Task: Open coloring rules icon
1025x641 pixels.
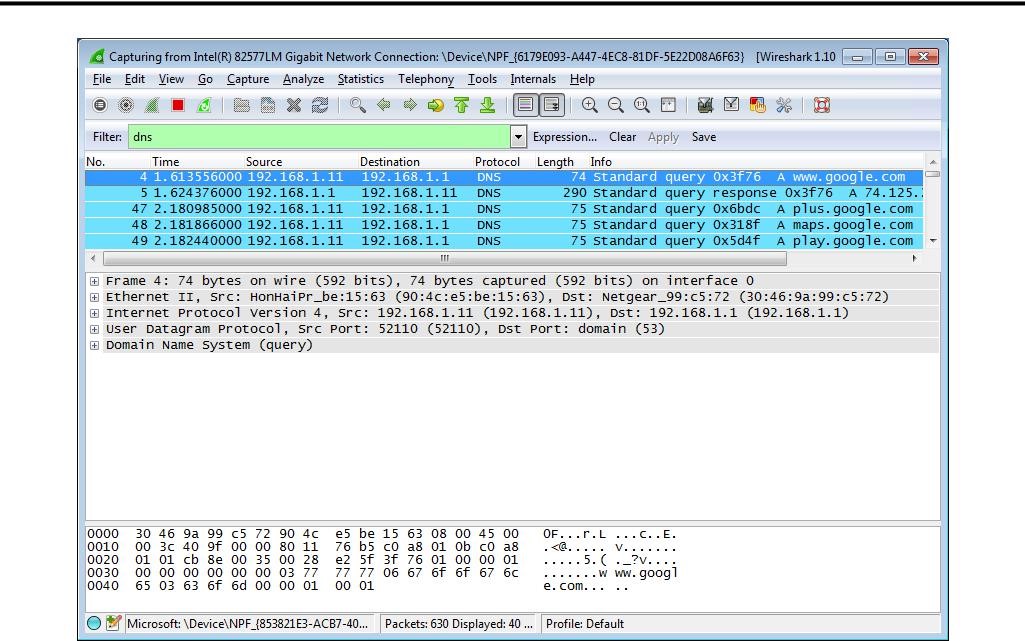Action: pyautogui.click(x=758, y=105)
